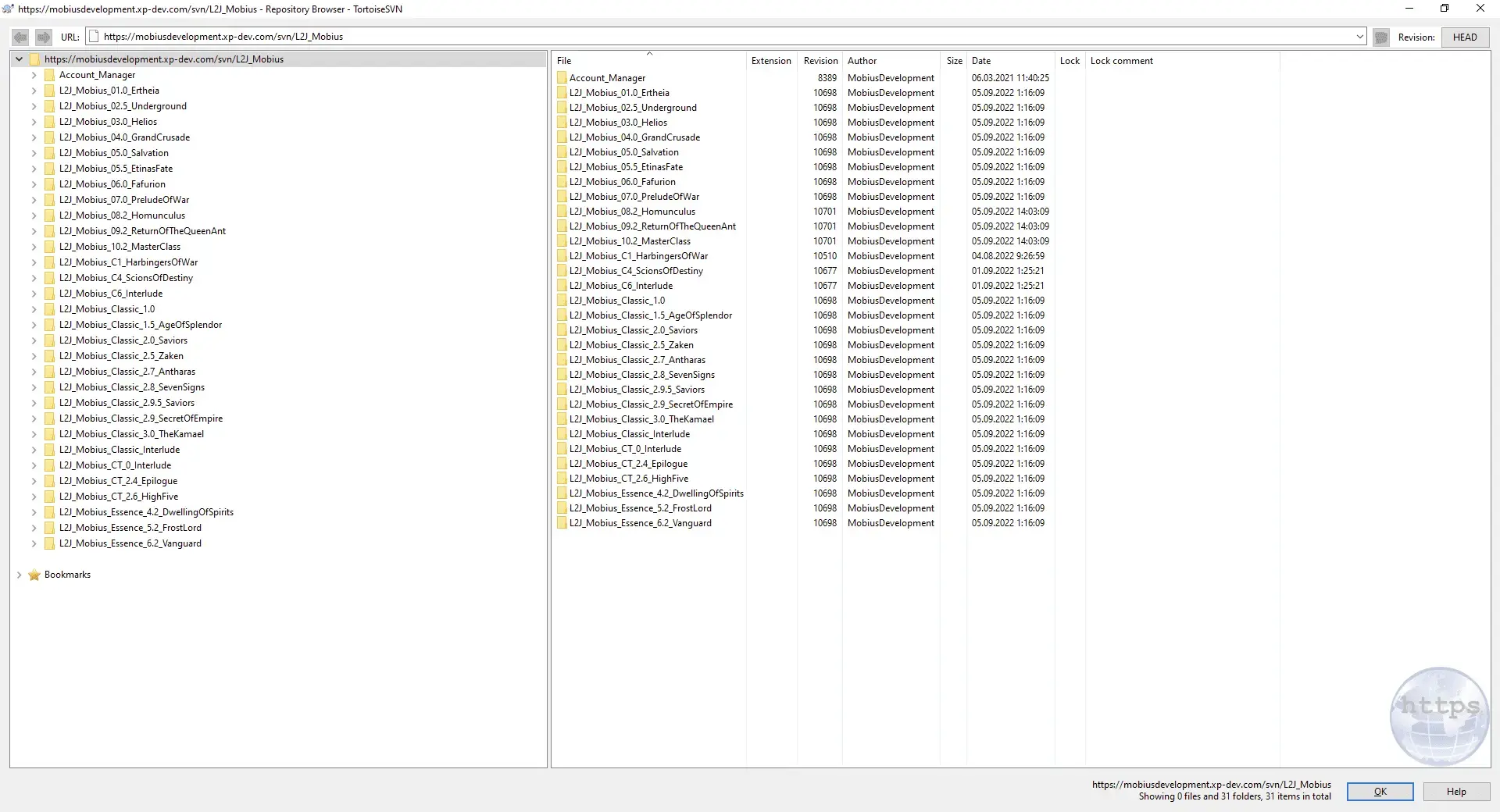Click revision 8389 cell for Account_Manager

click(827, 78)
